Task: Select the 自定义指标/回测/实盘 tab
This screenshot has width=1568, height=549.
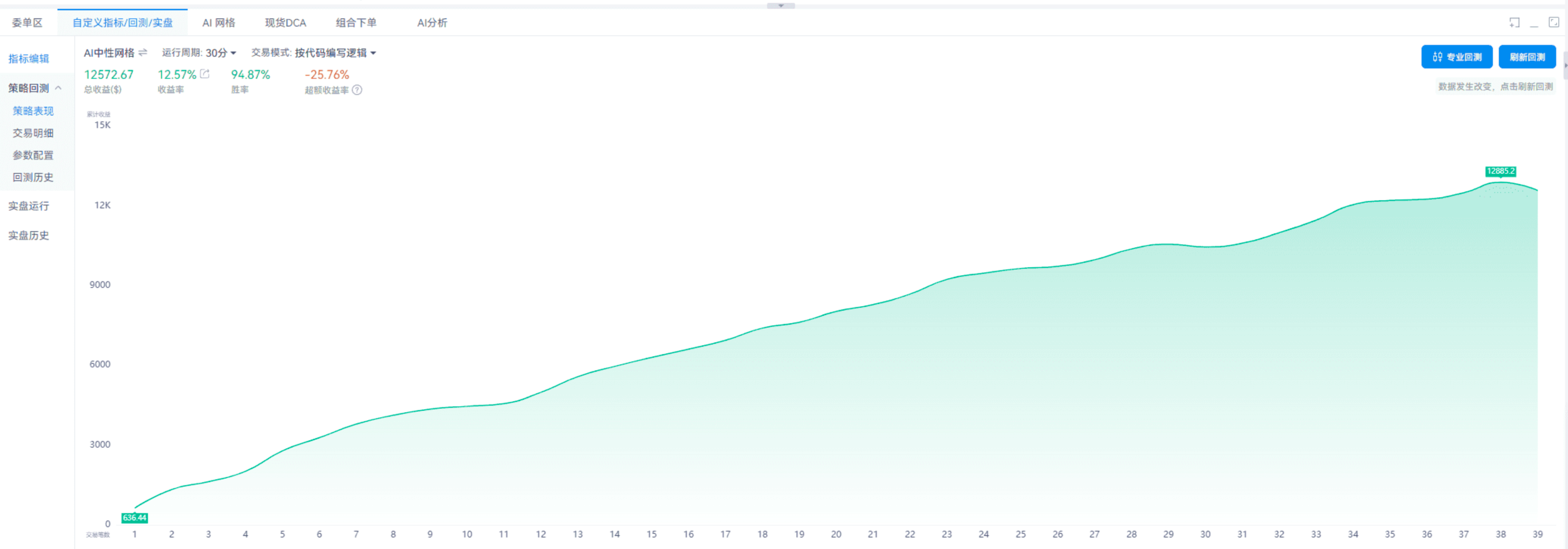Action: pos(122,23)
